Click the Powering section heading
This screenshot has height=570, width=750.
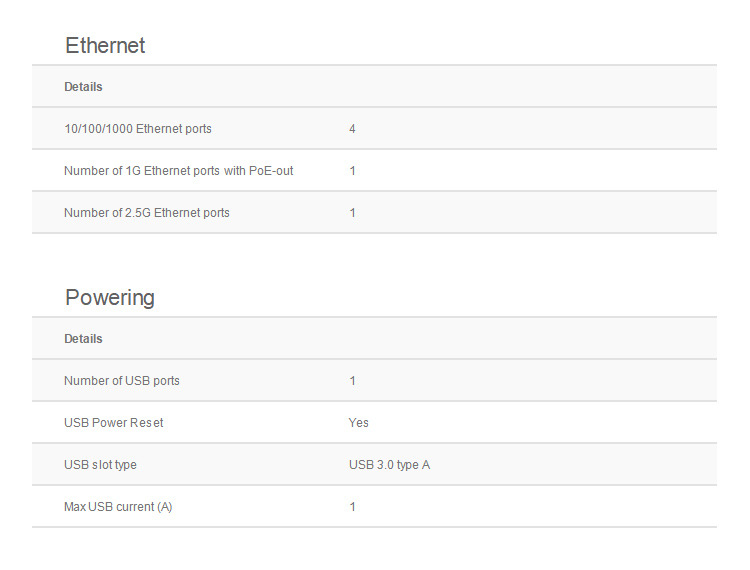click(110, 298)
